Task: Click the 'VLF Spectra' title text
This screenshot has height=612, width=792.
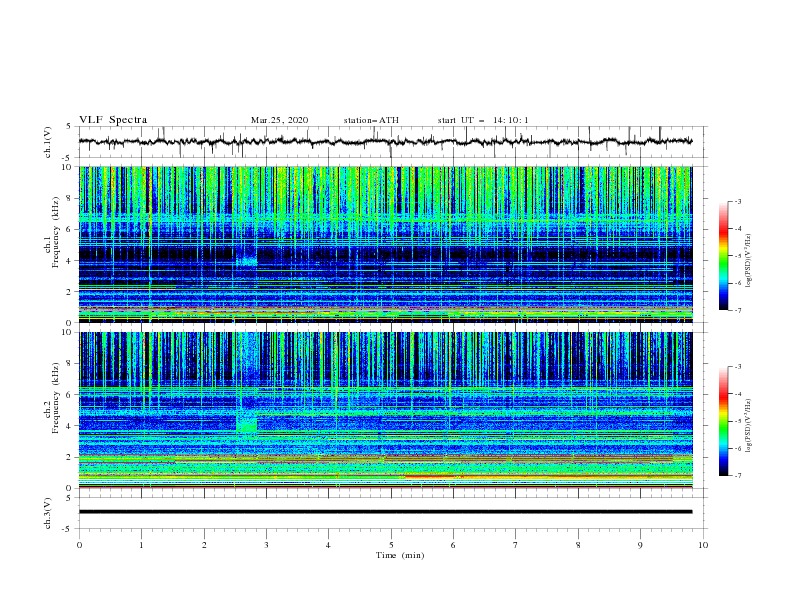Action: click(x=113, y=120)
